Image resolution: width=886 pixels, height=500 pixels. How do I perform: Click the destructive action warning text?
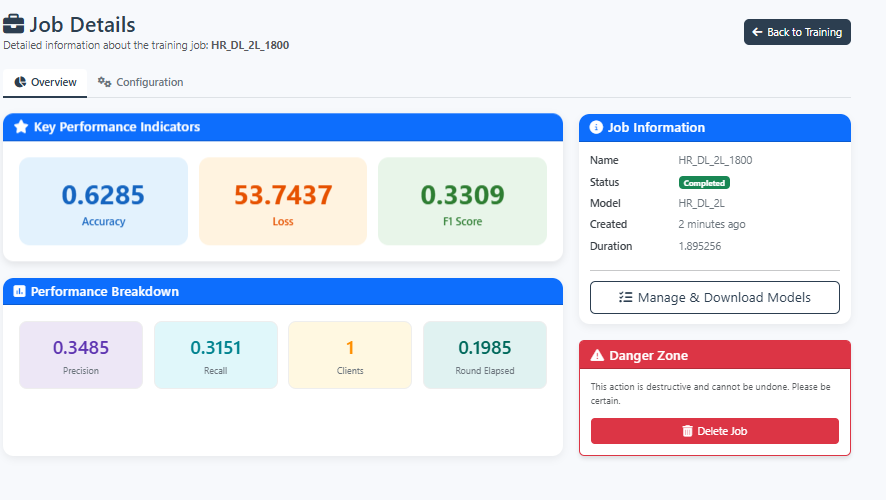click(710, 394)
